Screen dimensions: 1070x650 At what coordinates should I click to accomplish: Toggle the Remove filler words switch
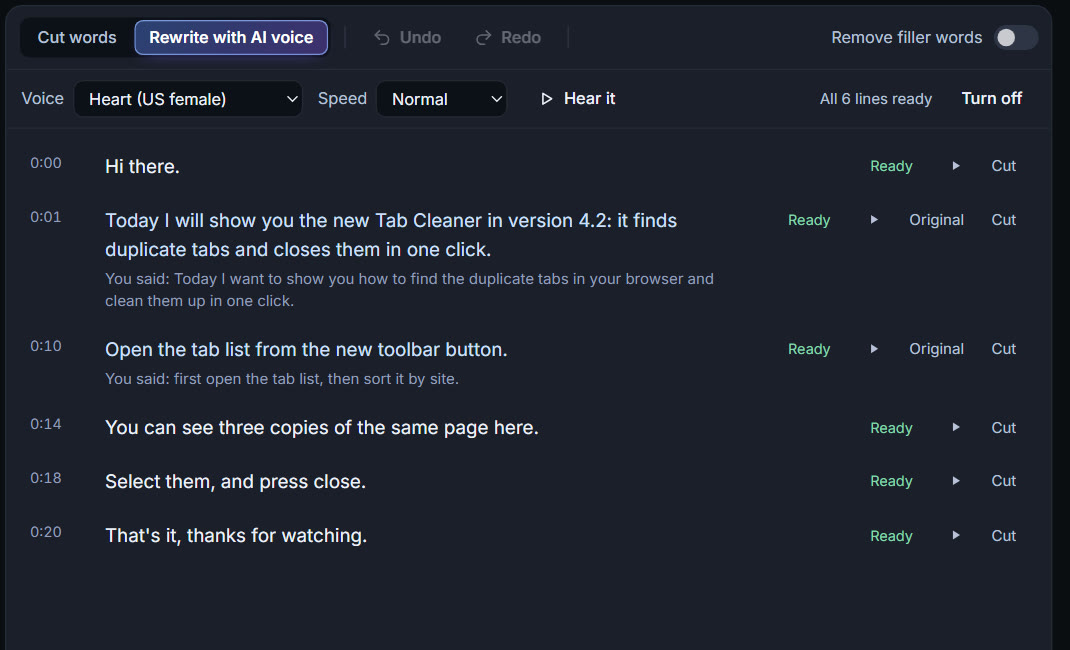coord(1015,38)
